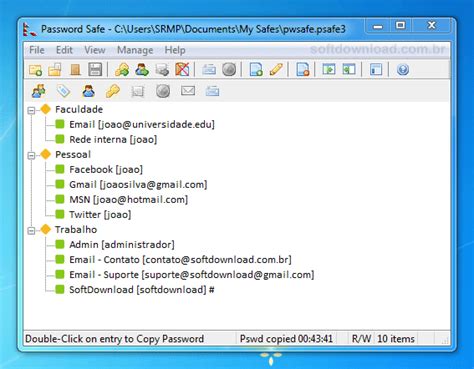The width and height of the screenshot is (474, 369).
Task: Collapse the Trabalho group
Action: tap(31, 230)
